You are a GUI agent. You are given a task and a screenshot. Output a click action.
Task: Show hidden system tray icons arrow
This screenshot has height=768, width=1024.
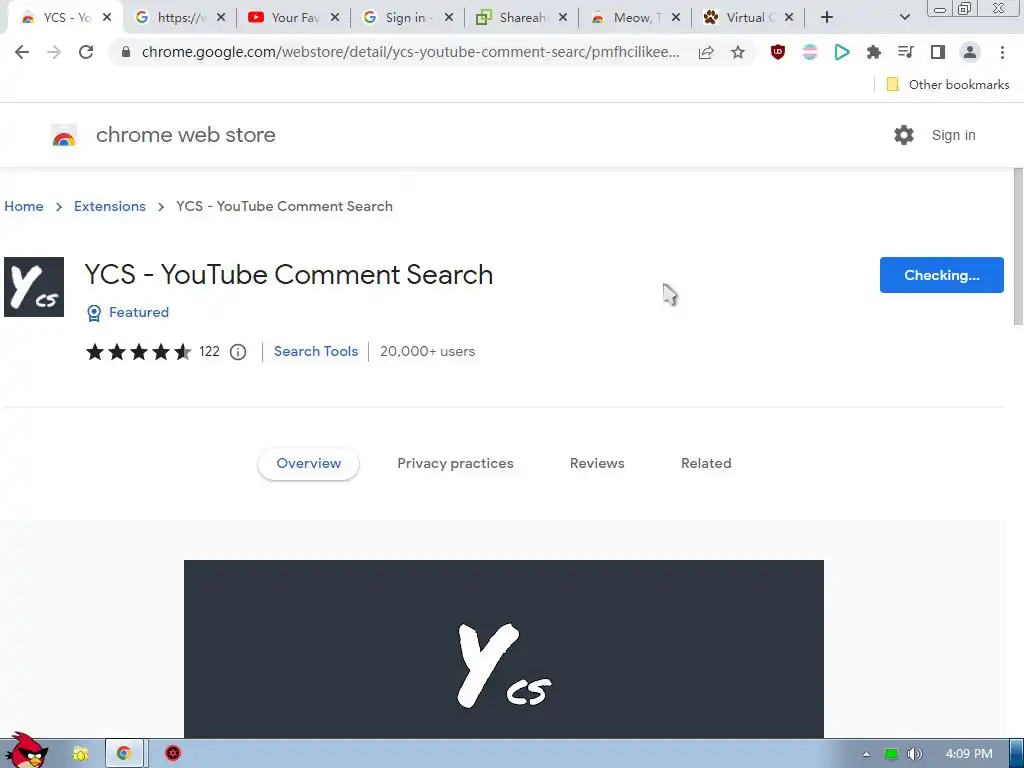click(866, 754)
